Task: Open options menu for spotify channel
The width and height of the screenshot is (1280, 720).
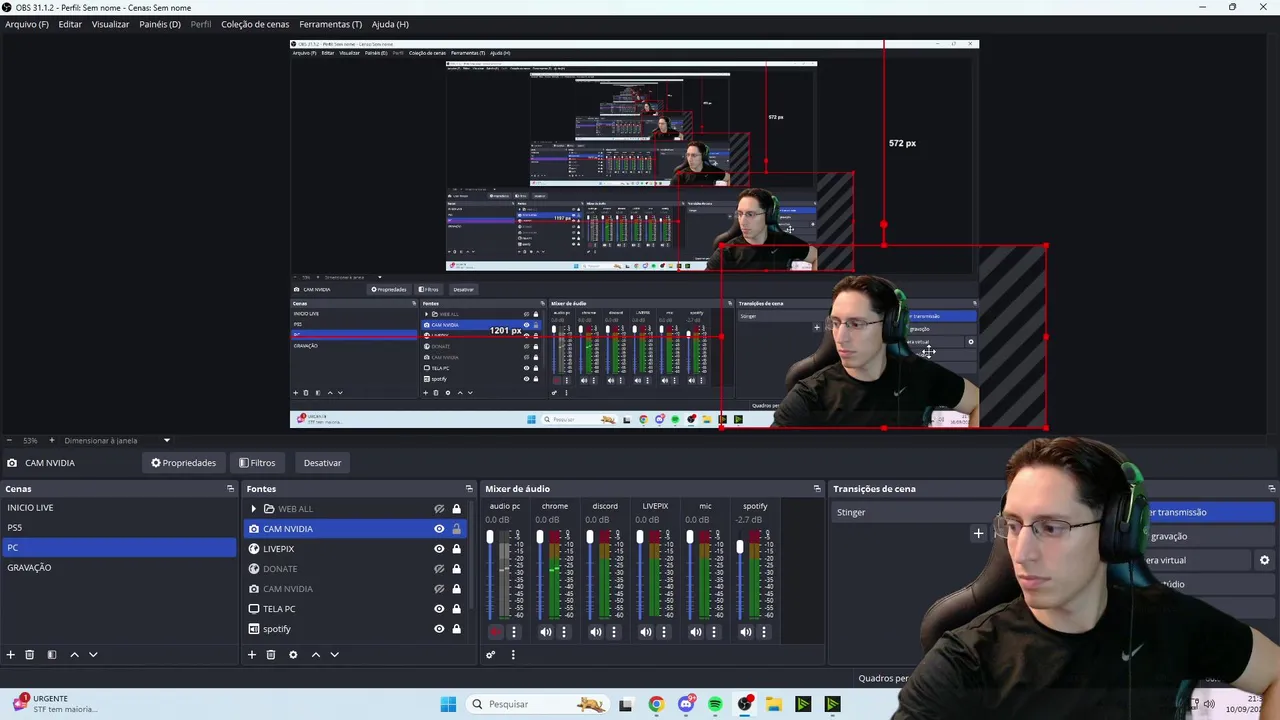Action: [764, 632]
